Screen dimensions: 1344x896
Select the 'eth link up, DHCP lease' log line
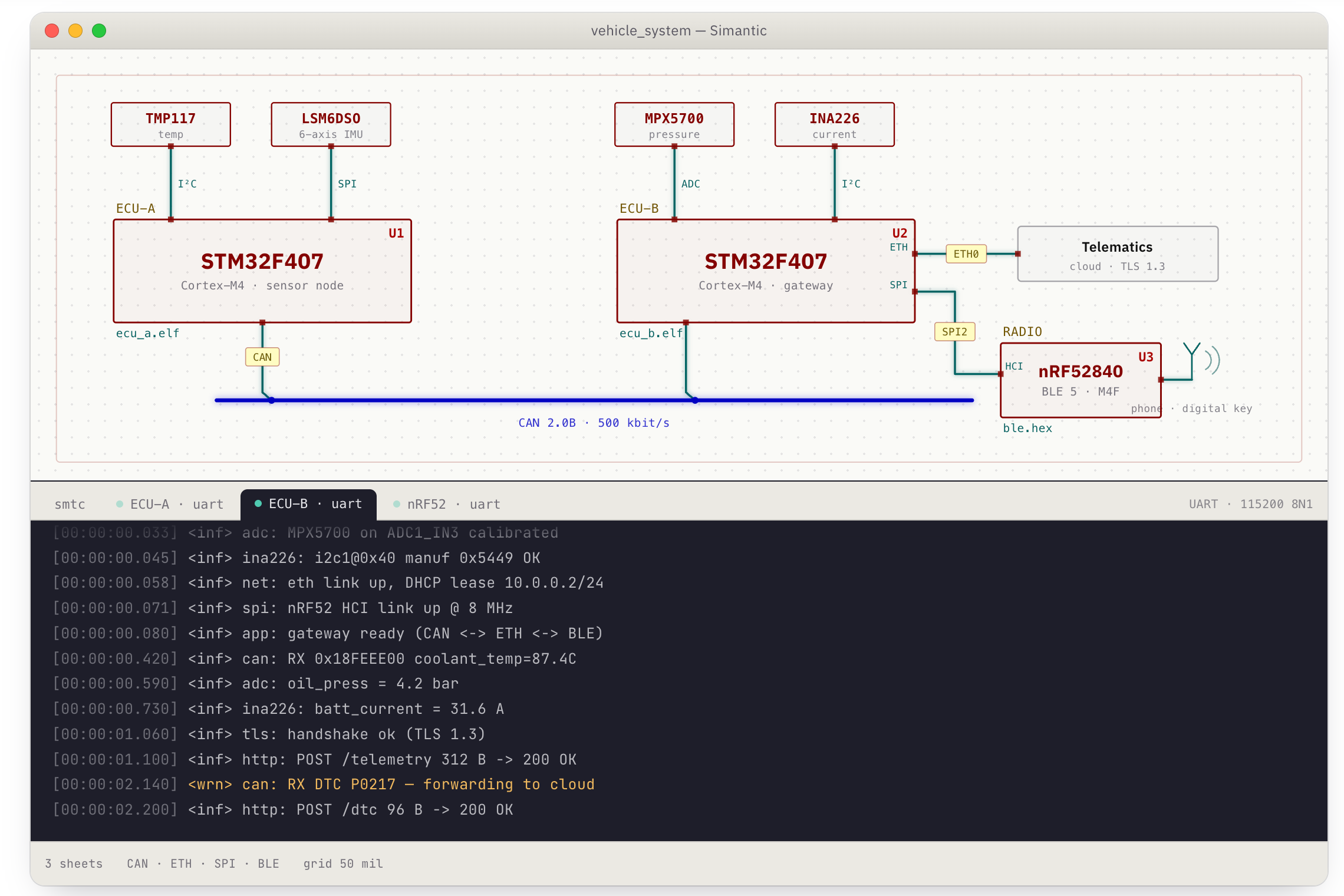[x=328, y=583]
